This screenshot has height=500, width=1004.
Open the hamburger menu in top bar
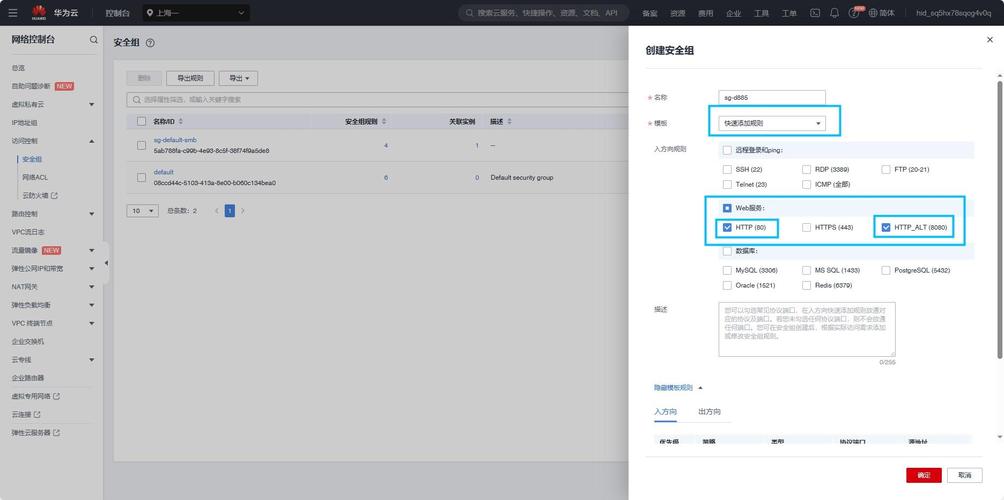[x=12, y=13]
